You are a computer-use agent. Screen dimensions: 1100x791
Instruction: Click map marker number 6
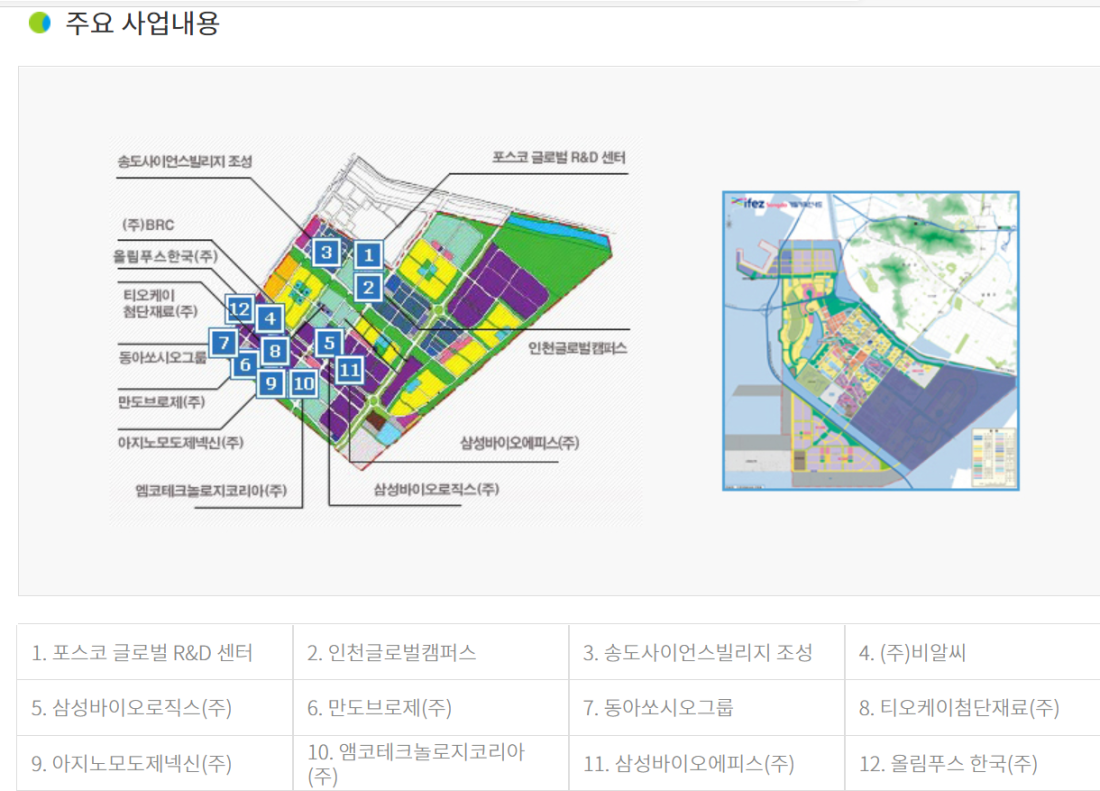(x=245, y=364)
